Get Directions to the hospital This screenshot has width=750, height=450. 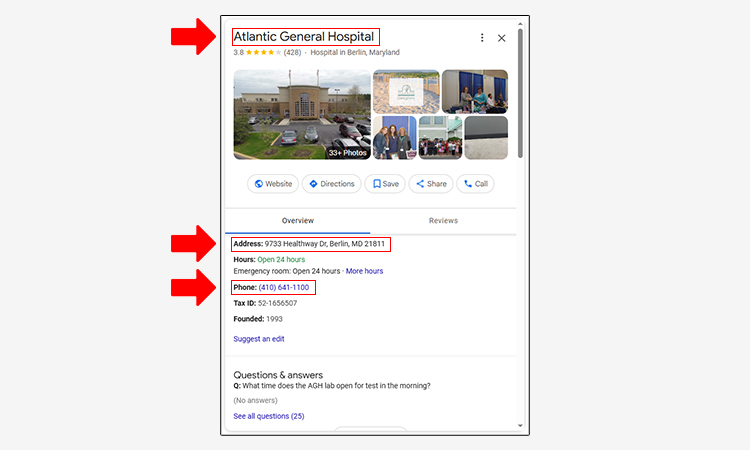click(x=331, y=184)
